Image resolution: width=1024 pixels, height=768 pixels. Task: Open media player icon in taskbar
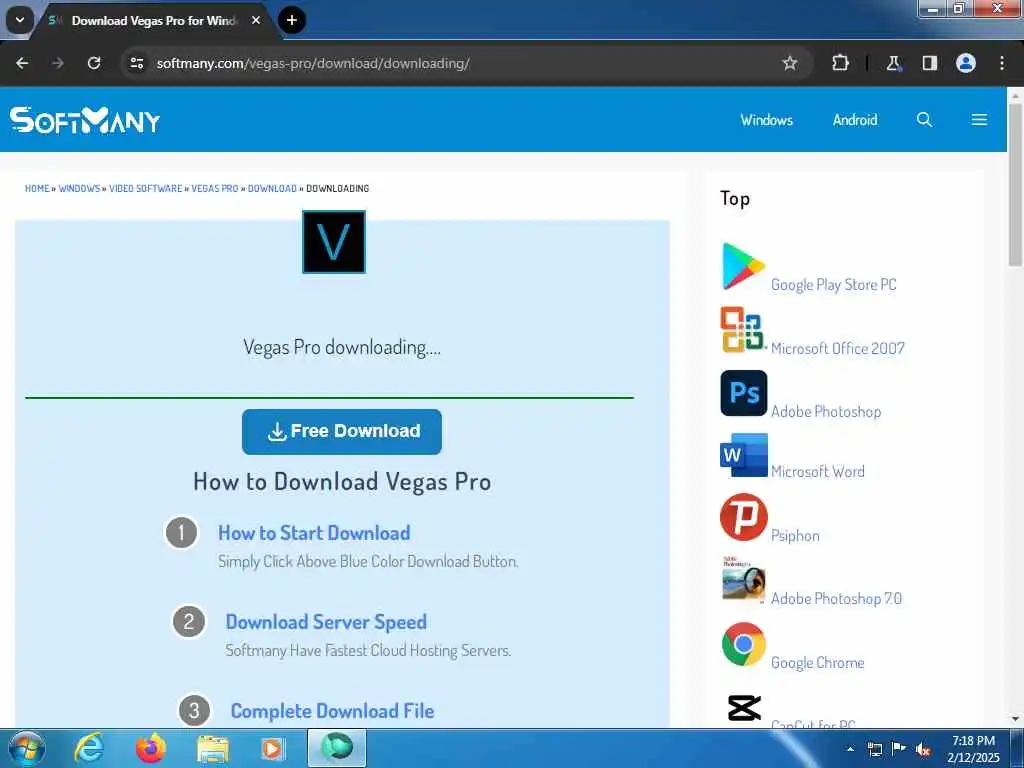coord(272,749)
